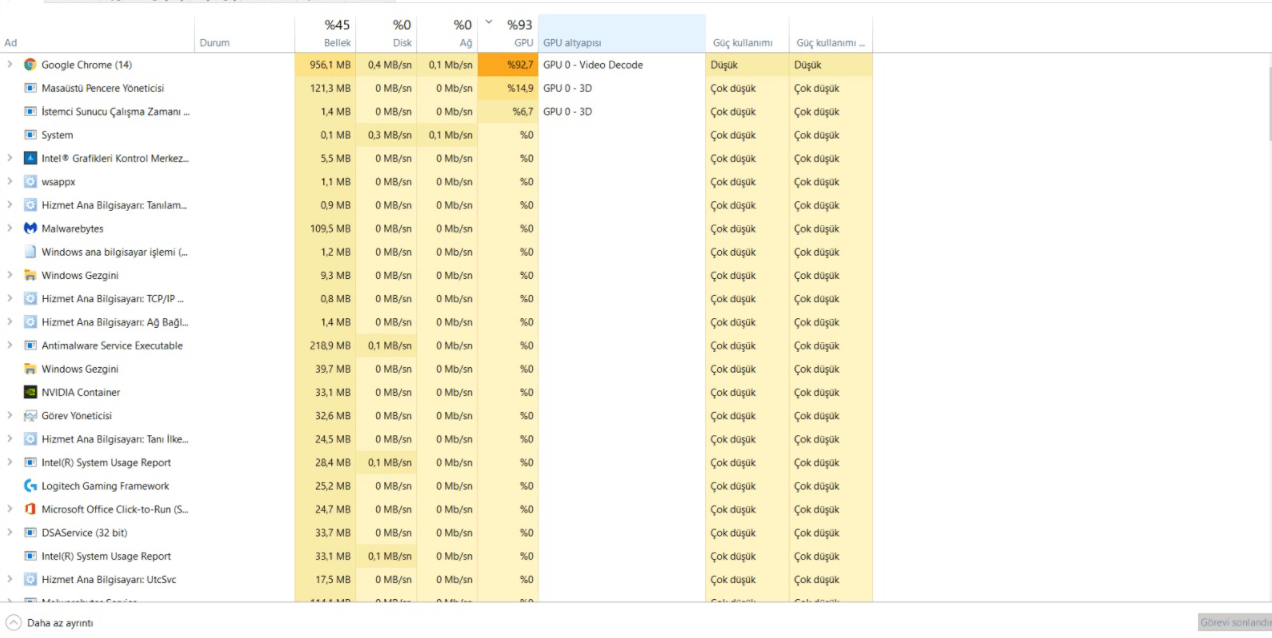This screenshot has height=638, width=1272.
Task: Select the Intel(R) System Usage Report row with 33,1 MB
Action: click(436, 556)
